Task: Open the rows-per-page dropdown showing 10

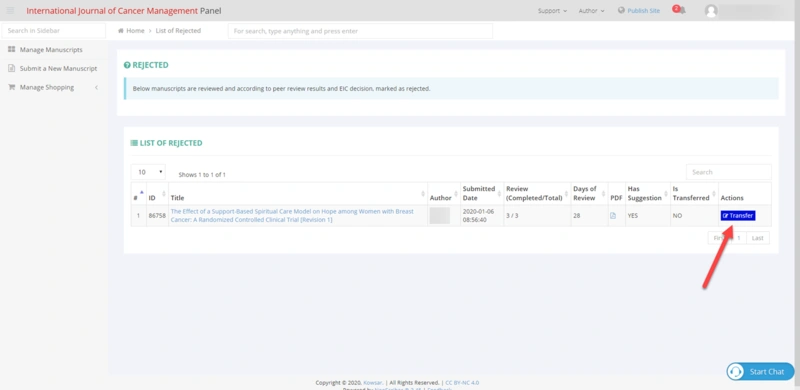Action: click(x=148, y=172)
